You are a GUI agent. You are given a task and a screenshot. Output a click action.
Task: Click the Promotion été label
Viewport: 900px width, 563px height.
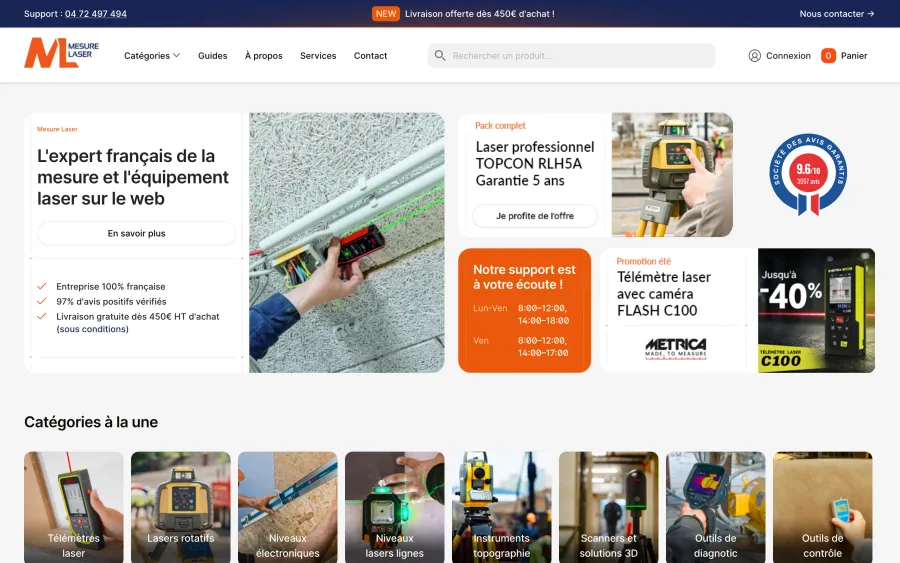tap(643, 261)
